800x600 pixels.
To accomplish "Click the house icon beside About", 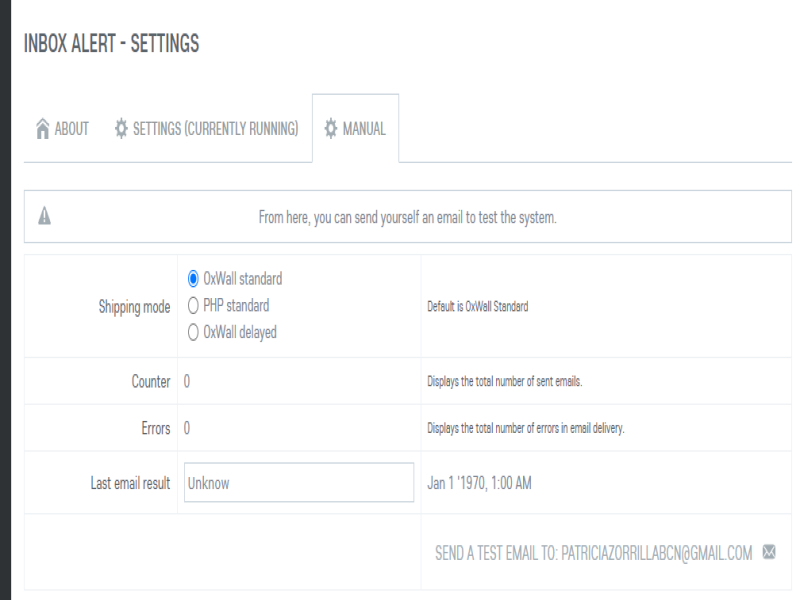I will click(x=42, y=129).
